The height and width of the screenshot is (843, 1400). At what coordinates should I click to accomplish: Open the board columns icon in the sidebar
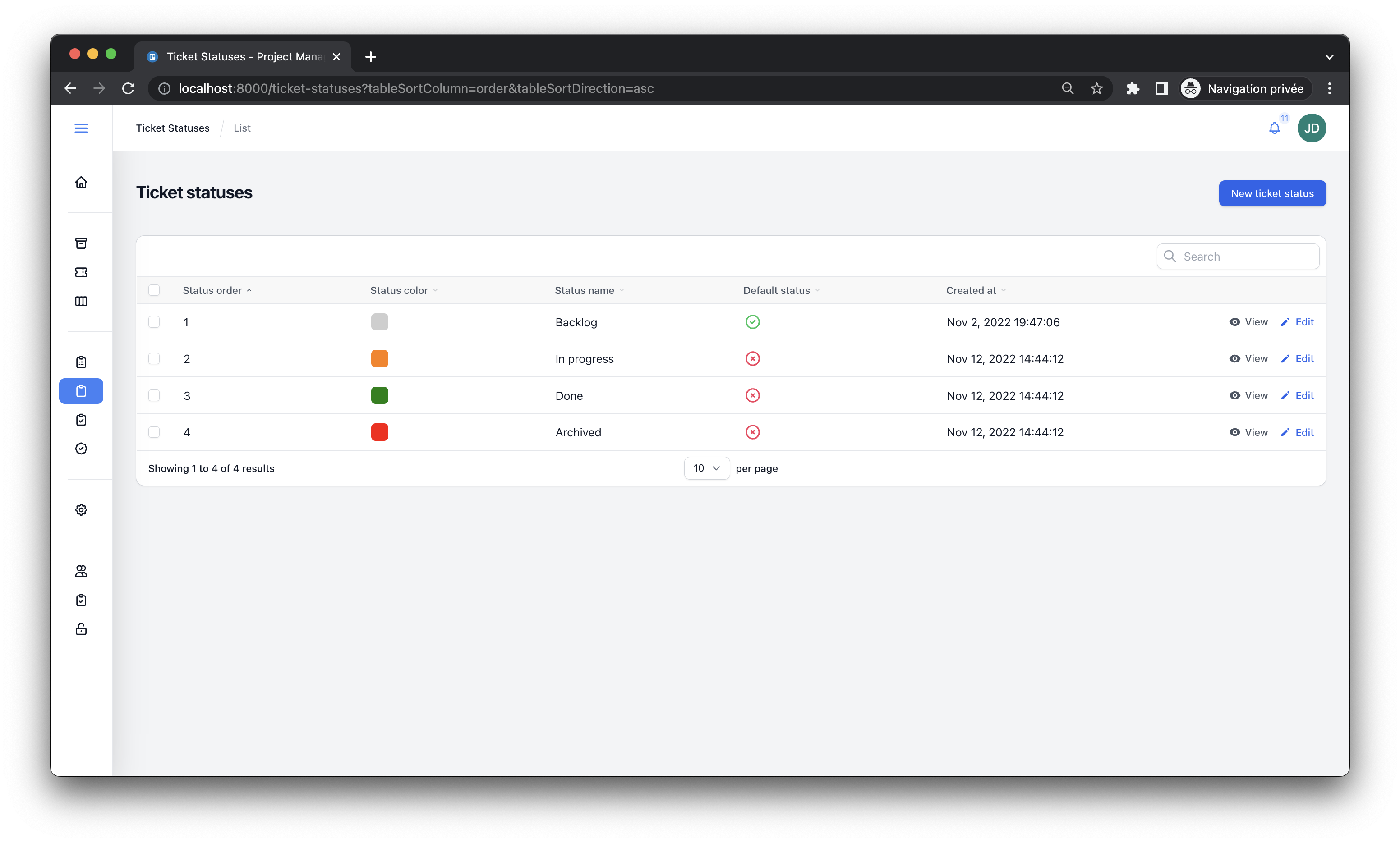pos(81,301)
